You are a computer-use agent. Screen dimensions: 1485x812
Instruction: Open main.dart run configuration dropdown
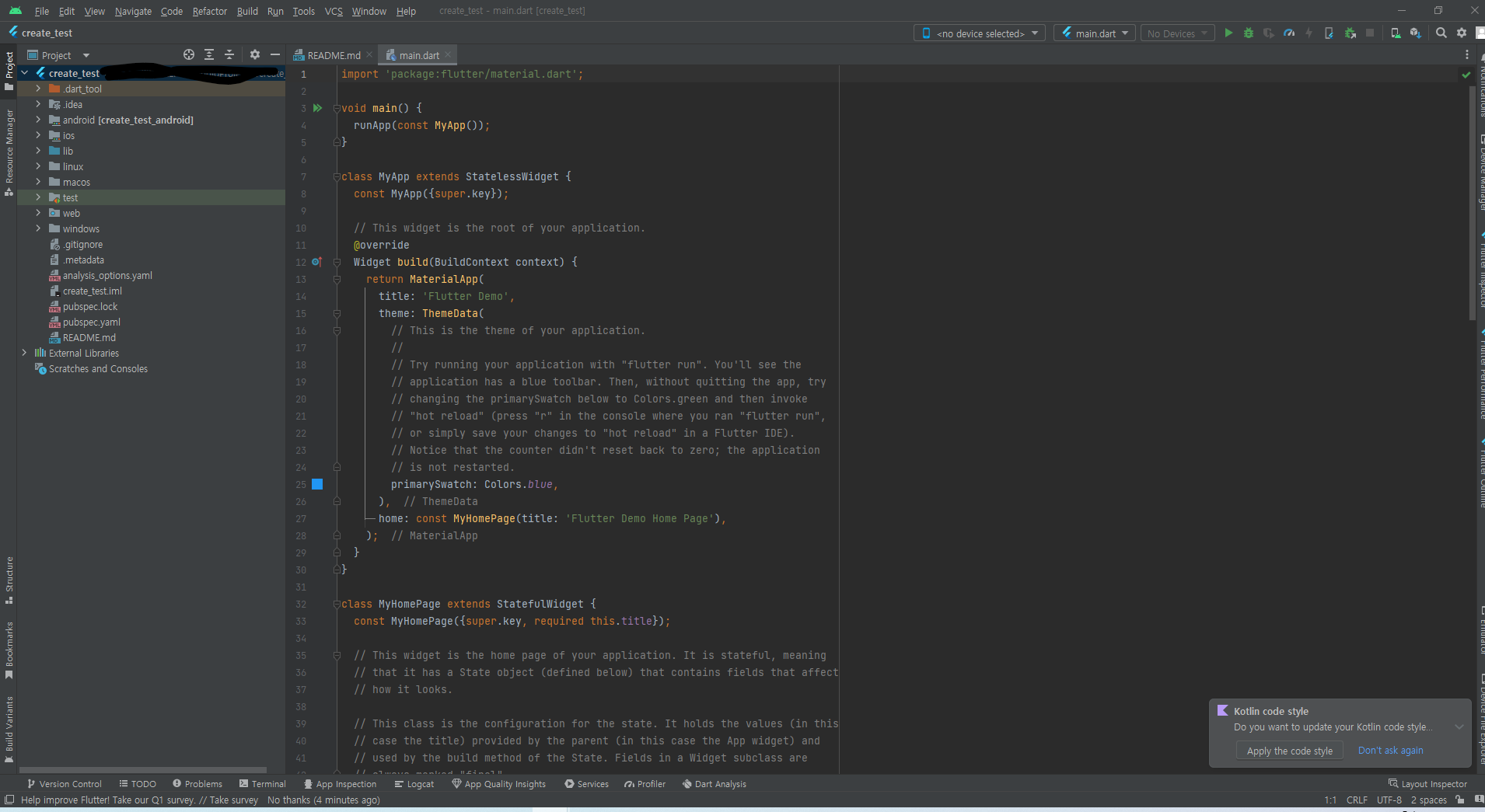click(1095, 33)
